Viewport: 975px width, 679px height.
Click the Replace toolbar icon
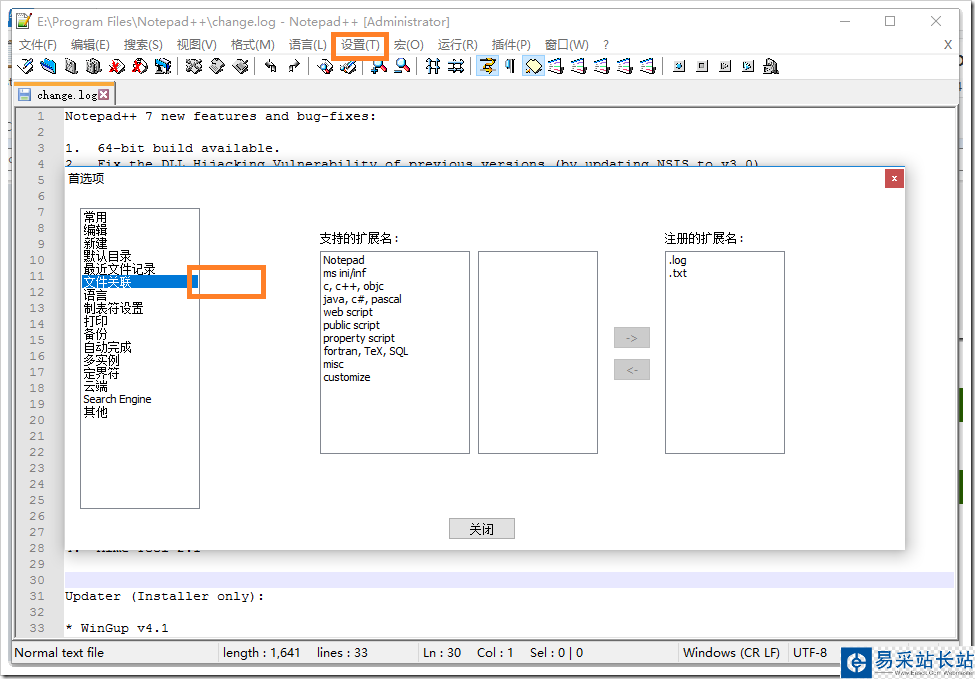348,66
